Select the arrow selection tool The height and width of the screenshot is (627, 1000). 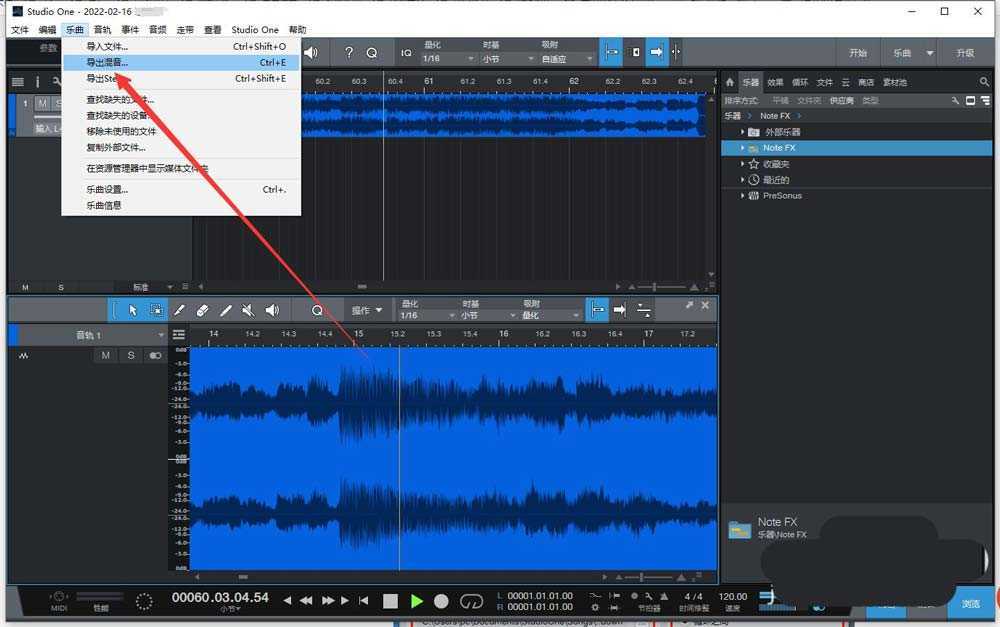(x=133, y=311)
